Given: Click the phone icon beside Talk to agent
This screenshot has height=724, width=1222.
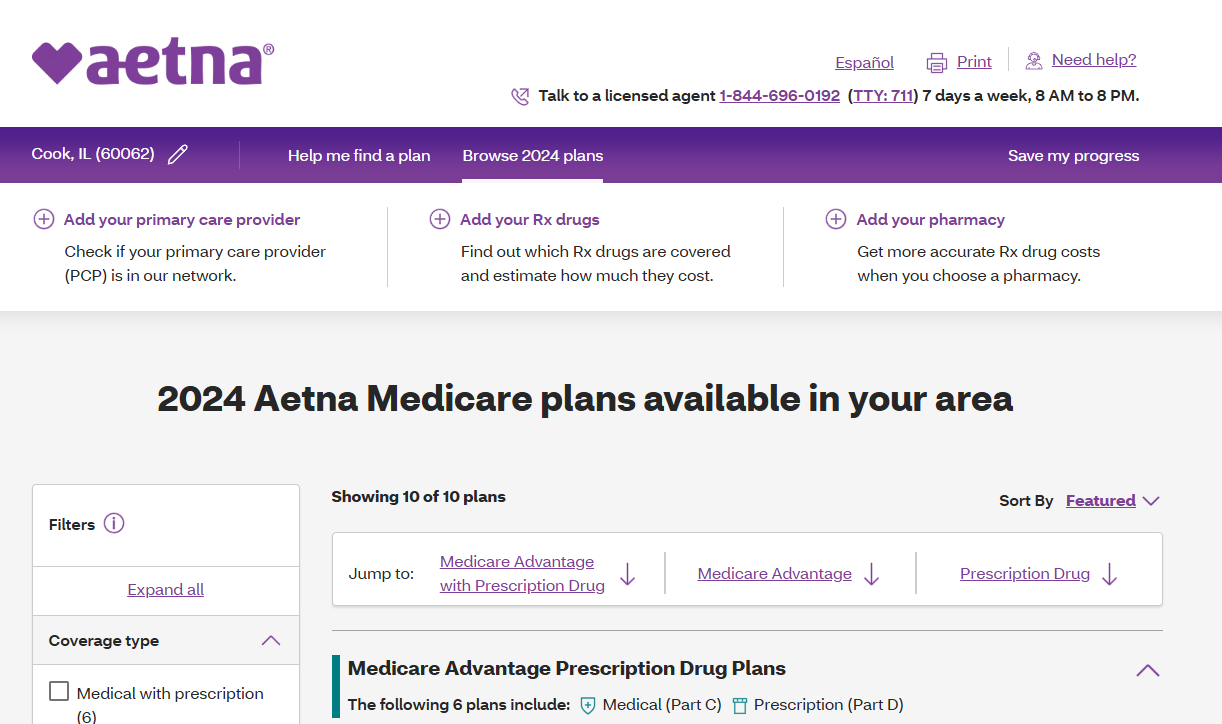Looking at the screenshot, I should pos(520,96).
